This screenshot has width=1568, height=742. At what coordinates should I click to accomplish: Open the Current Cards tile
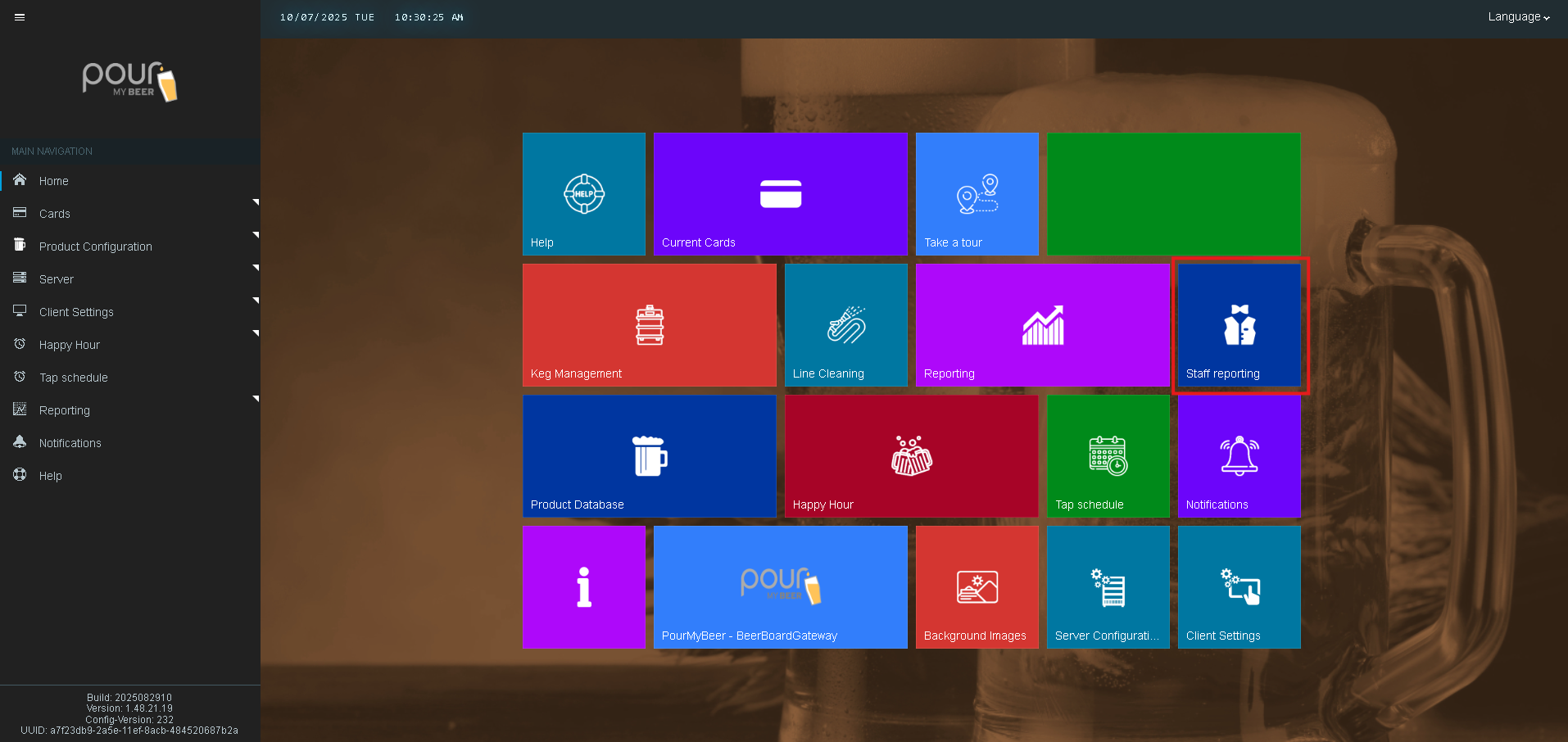[x=780, y=194]
